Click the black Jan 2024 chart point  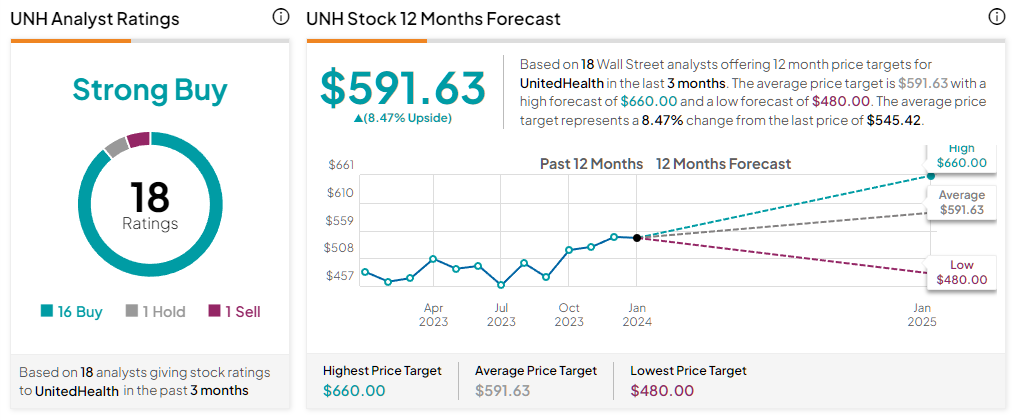coord(637,238)
